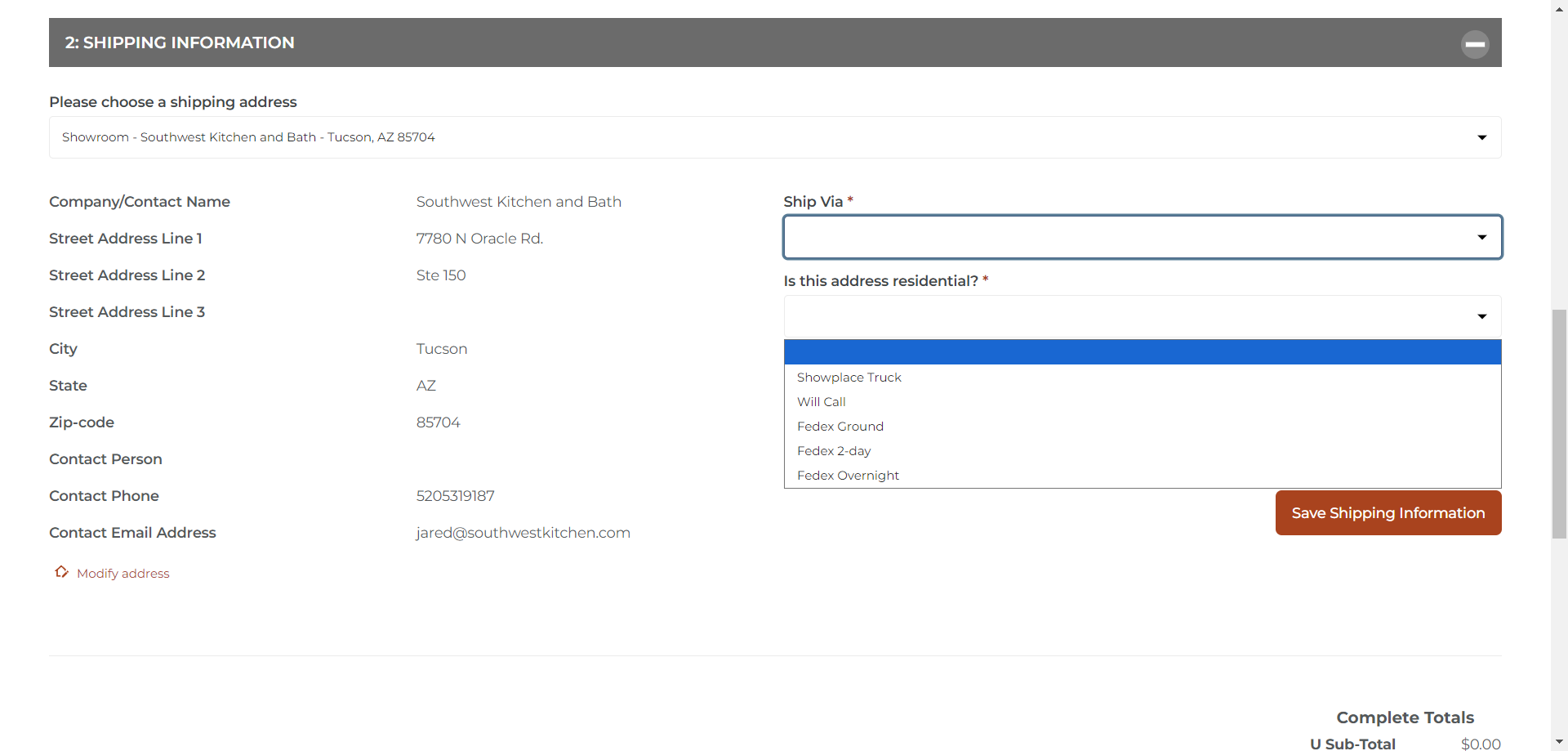Click the Southwest Kitchen and Bath company value
Screen dimensions: 1568x751
coord(519,202)
